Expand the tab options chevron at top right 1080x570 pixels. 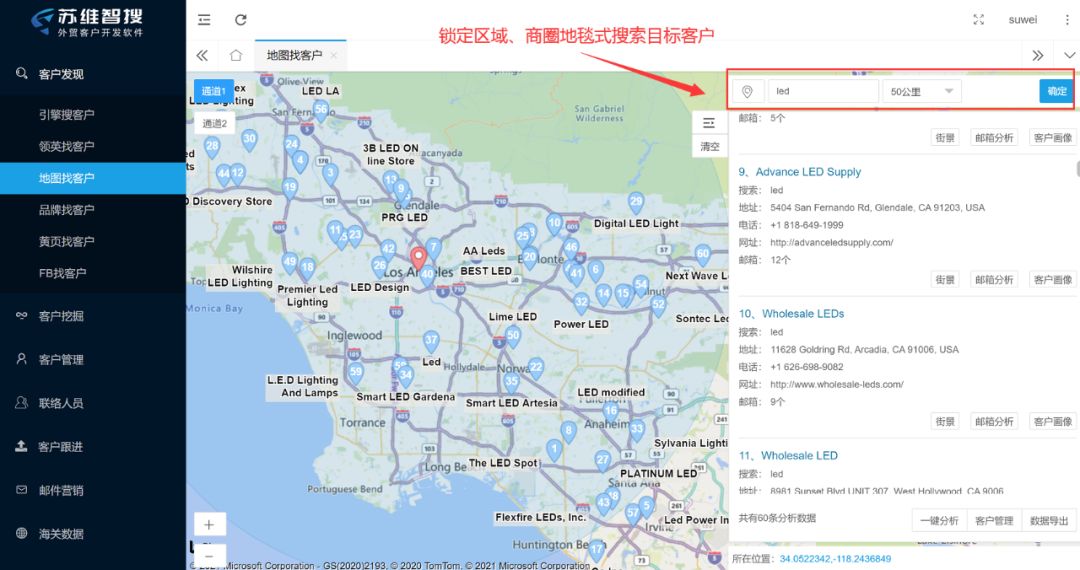[1069, 55]
